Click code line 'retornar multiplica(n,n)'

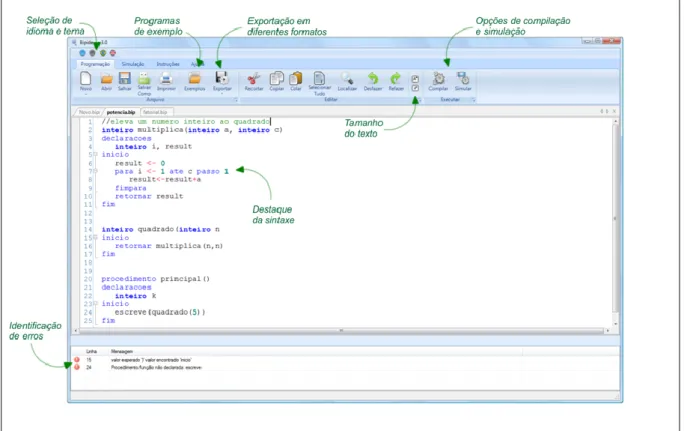click(x=169, y=246)
